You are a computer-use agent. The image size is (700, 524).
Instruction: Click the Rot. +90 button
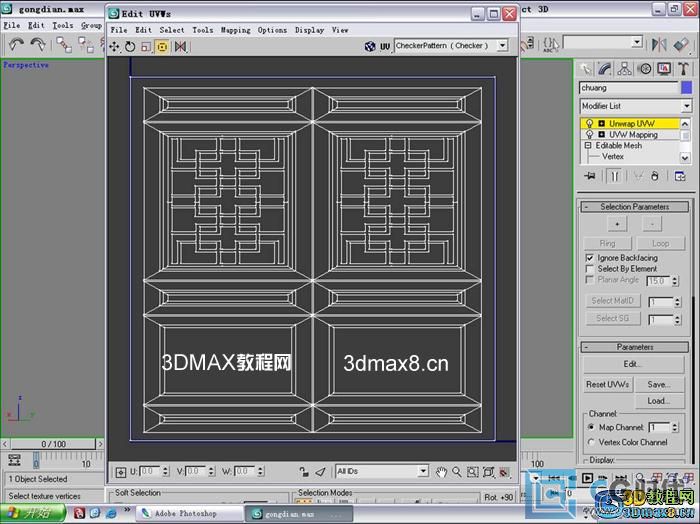click(x=498, y=497)
